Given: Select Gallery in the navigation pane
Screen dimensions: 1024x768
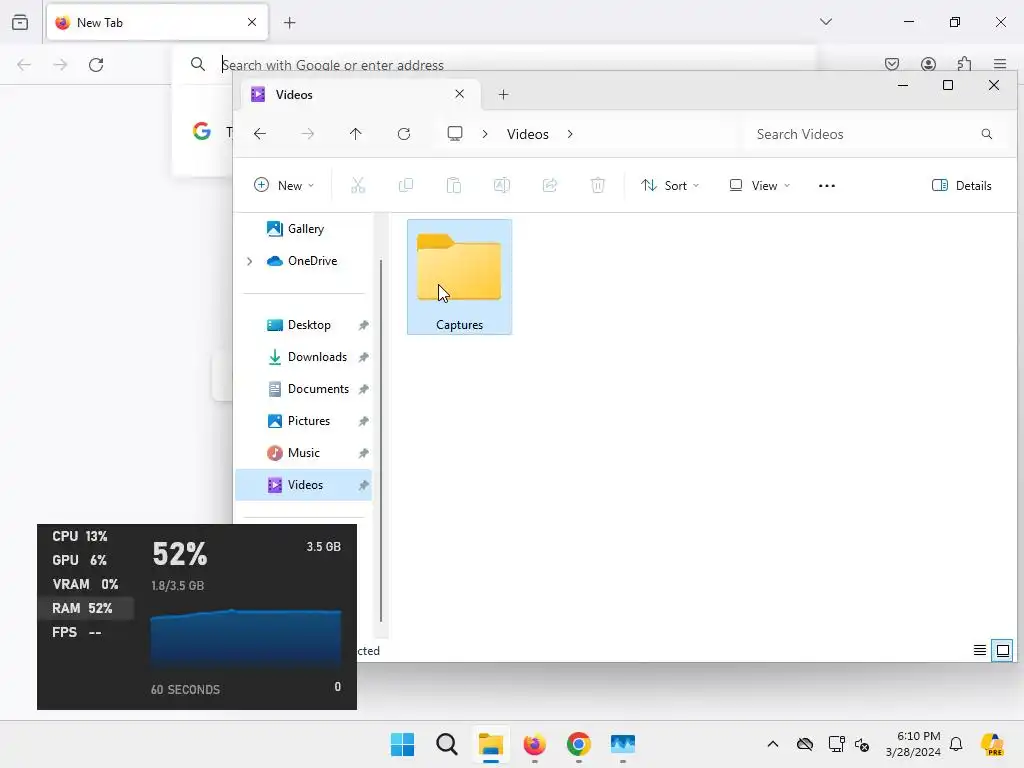Looking at the screenshot, I should pos(304,229).
